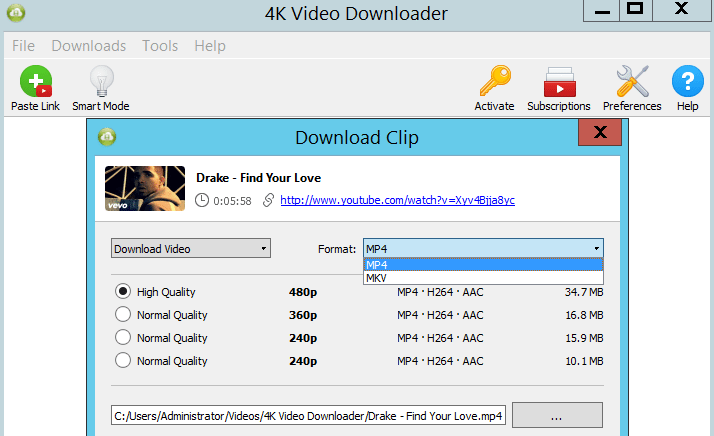Open the Download Video dropdown
714x436 pixels.
click(191, 248)
